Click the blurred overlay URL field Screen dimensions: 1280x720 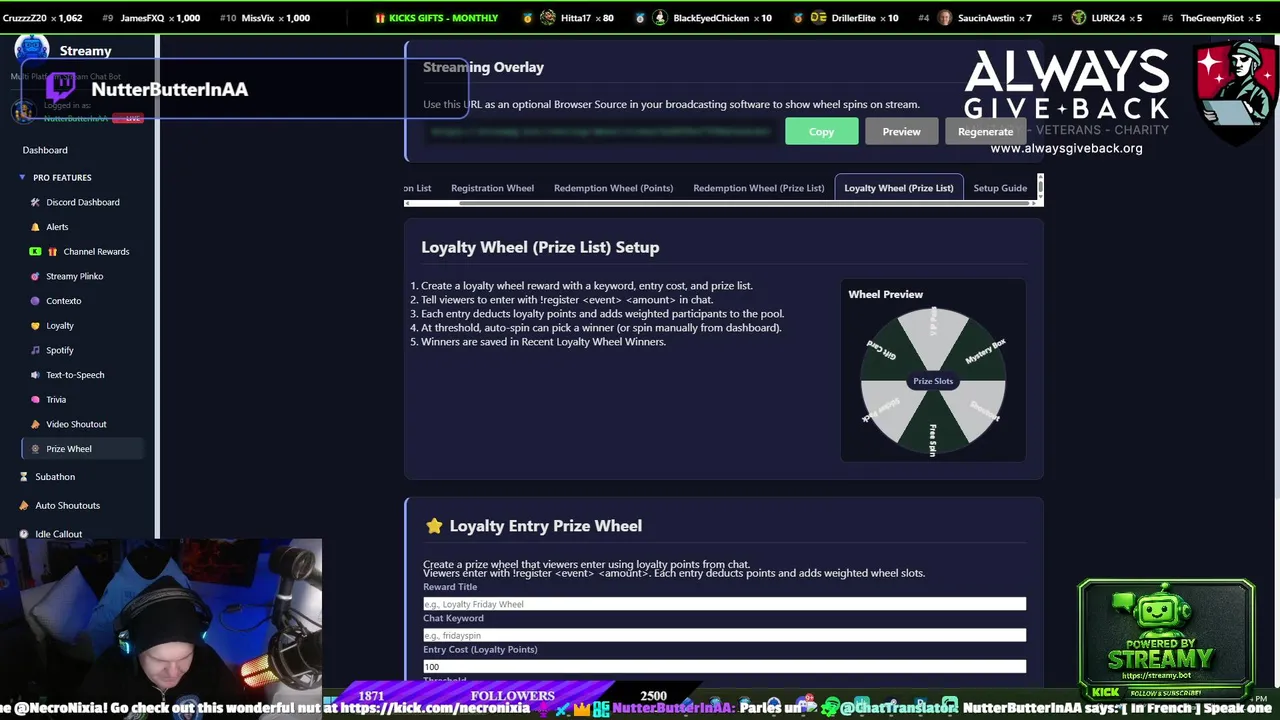coord(600,131)
